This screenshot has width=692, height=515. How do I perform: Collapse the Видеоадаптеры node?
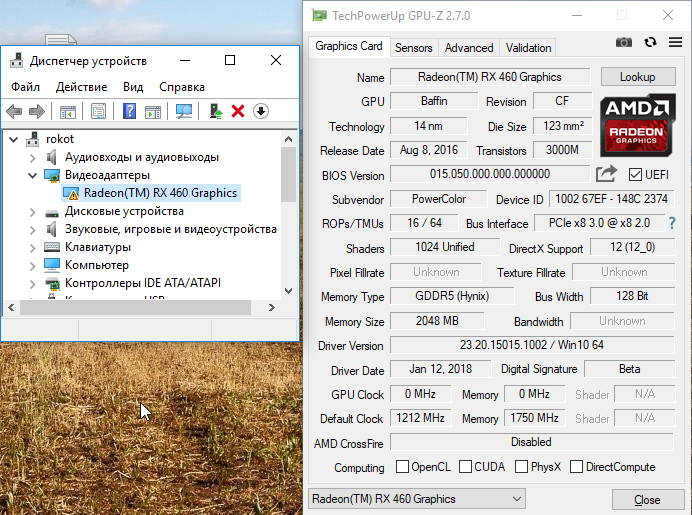33,176
